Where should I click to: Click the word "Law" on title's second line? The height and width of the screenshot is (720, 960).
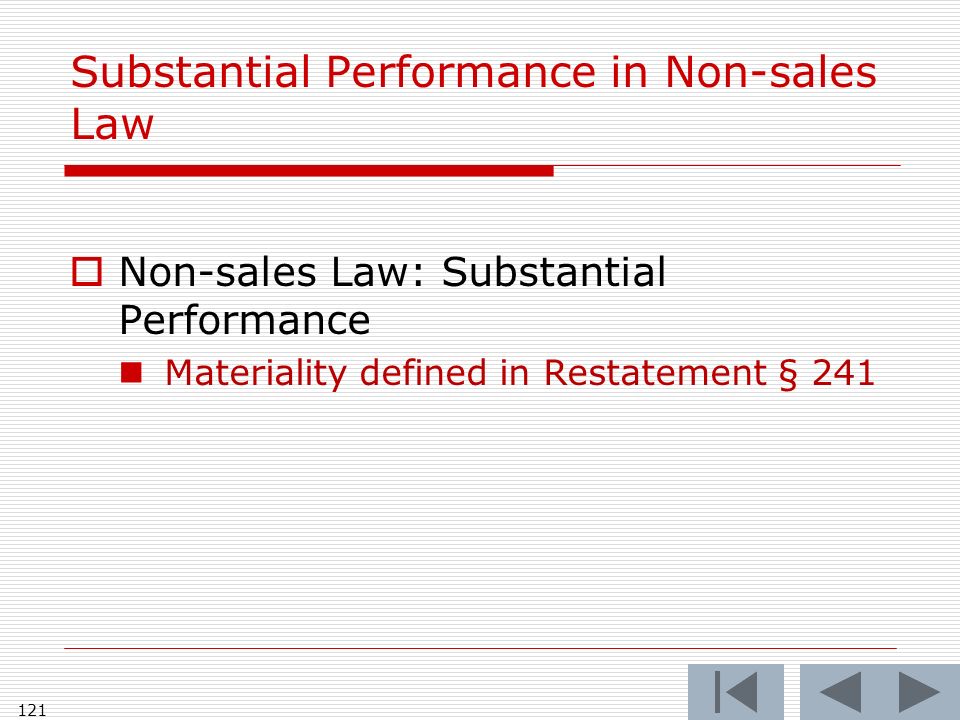point(112,124)
